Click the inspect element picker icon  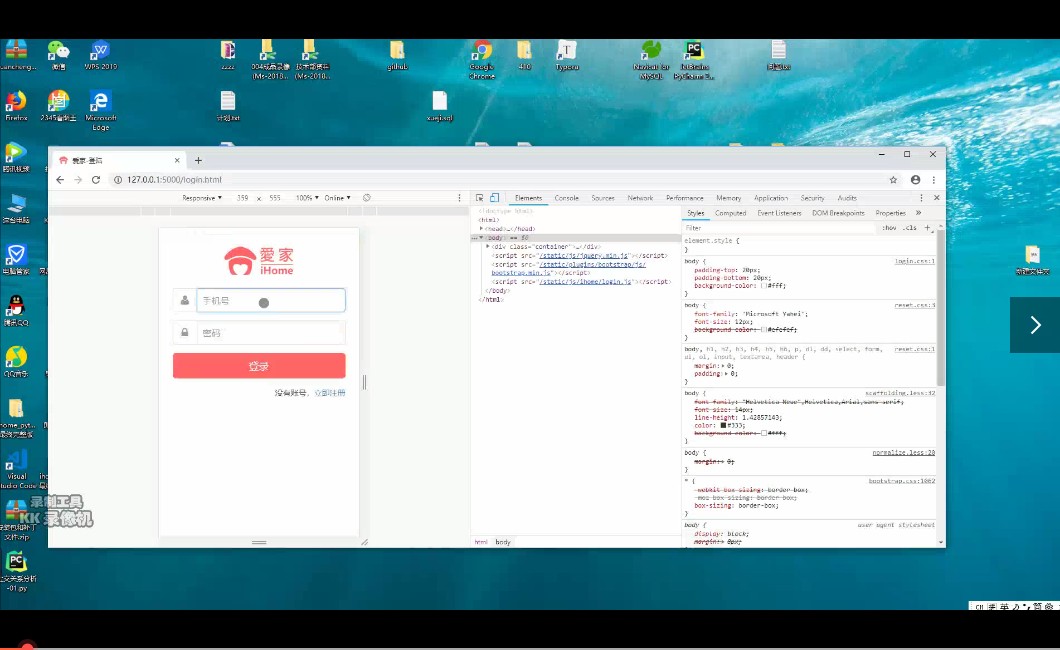[x=479, y=198]
